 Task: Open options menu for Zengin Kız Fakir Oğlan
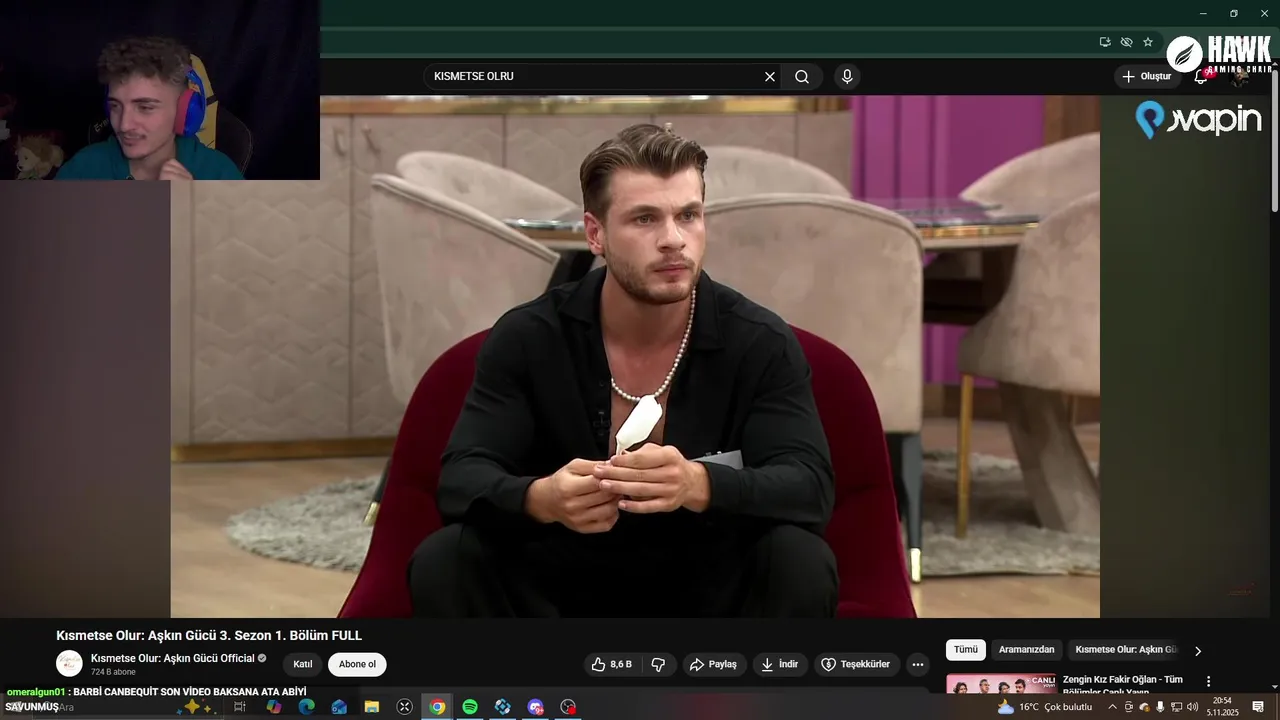click(x=1208, y=681)
